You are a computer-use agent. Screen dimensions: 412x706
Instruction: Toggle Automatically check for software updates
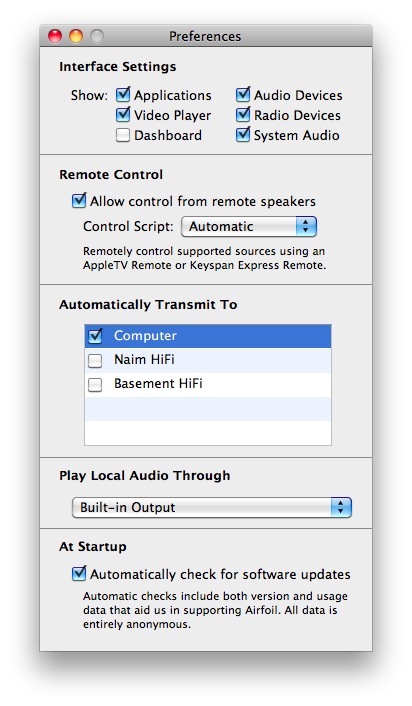79,574
